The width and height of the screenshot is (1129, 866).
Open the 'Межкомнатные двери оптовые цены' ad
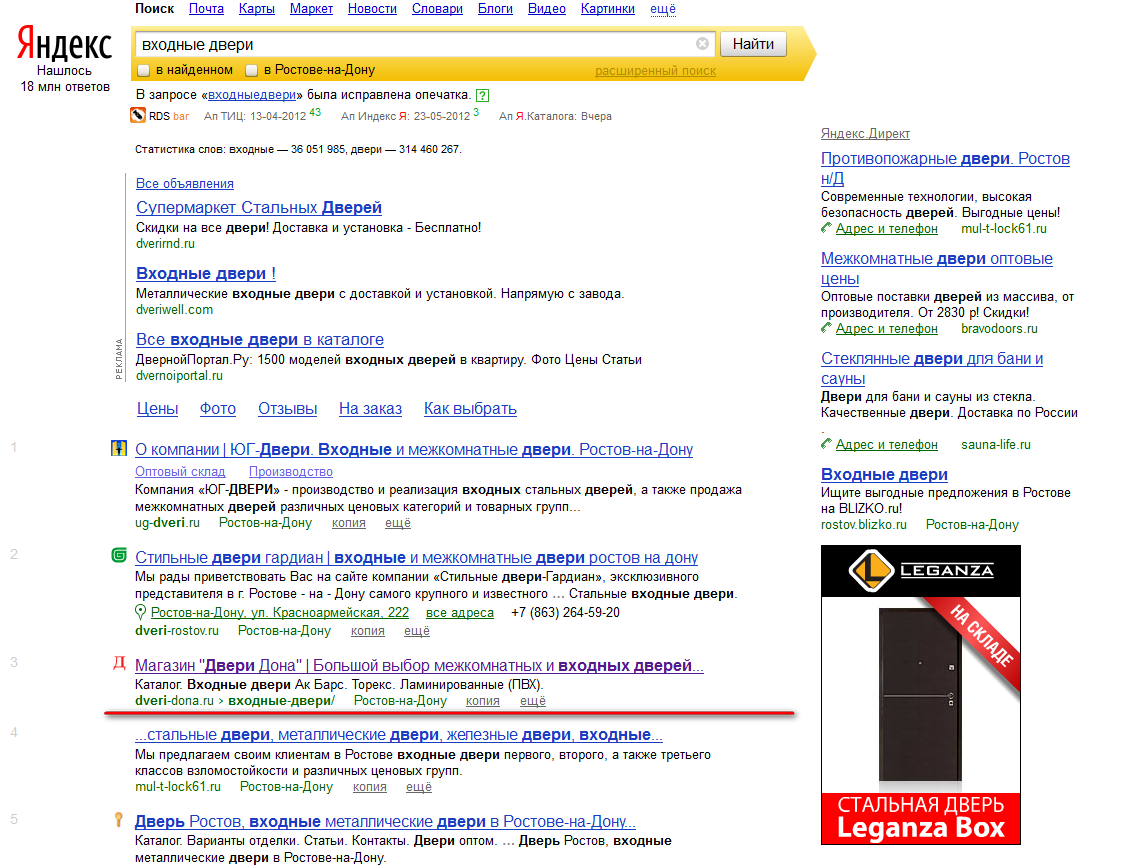click(x=937, y=269)
